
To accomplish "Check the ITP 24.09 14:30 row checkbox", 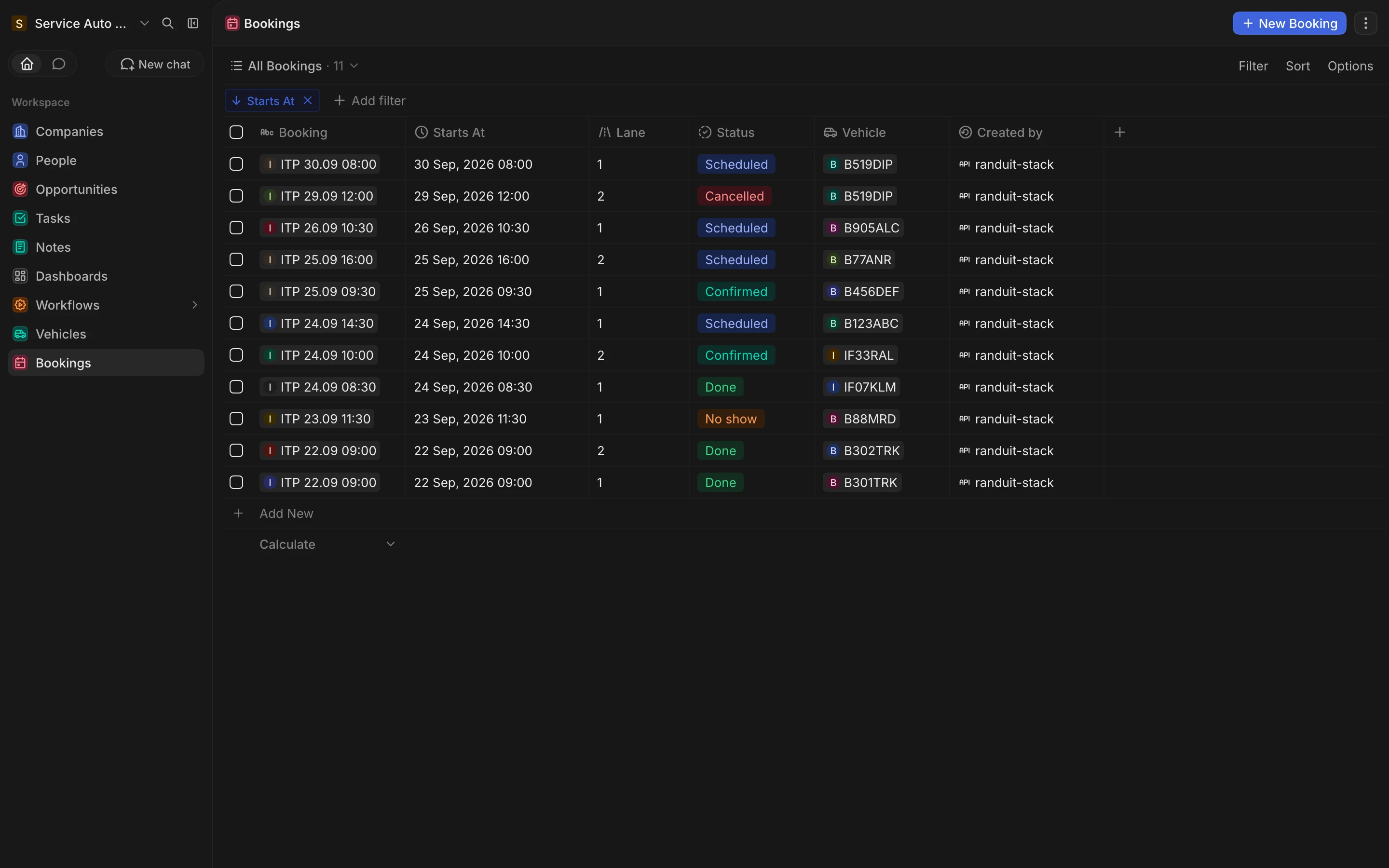I will coord(236,323).
